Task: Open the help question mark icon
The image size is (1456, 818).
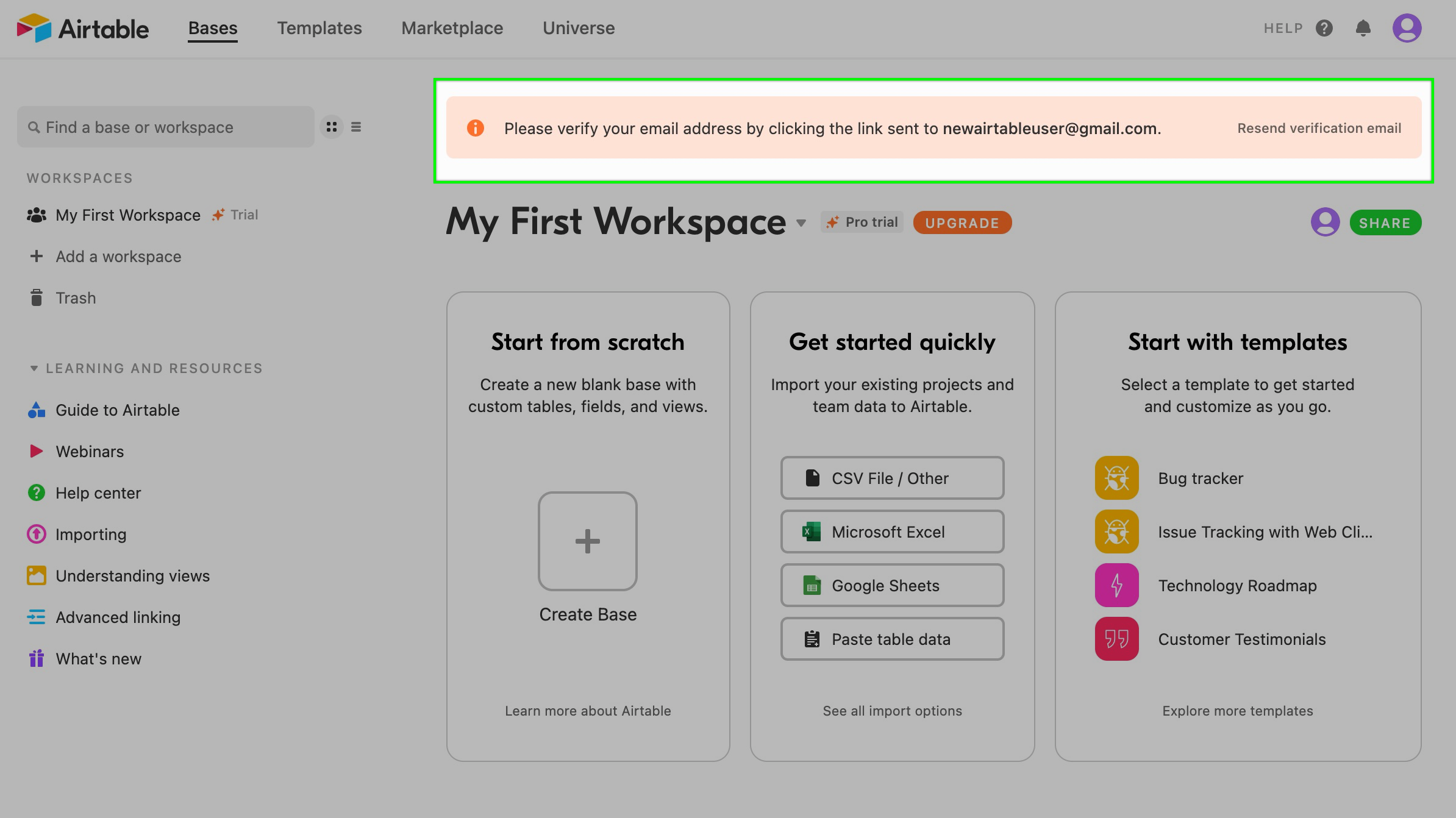Action: pyautogui.click(x=1324, y=28)
